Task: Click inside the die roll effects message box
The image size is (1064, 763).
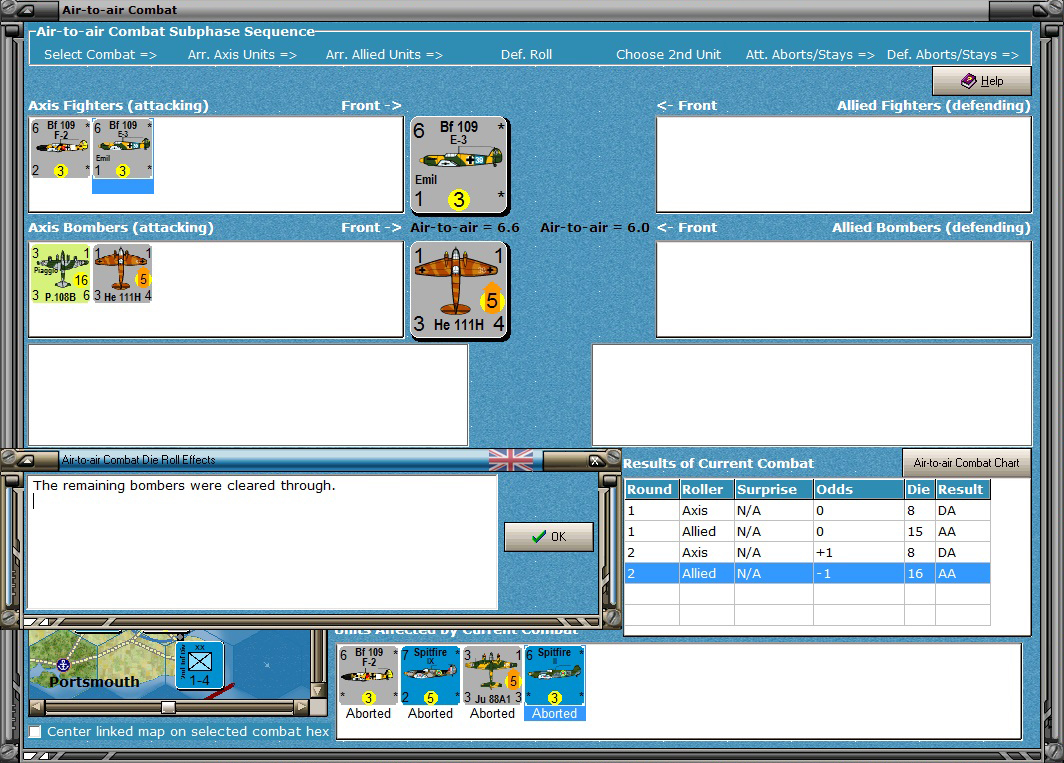Action: tap(262, 542)
